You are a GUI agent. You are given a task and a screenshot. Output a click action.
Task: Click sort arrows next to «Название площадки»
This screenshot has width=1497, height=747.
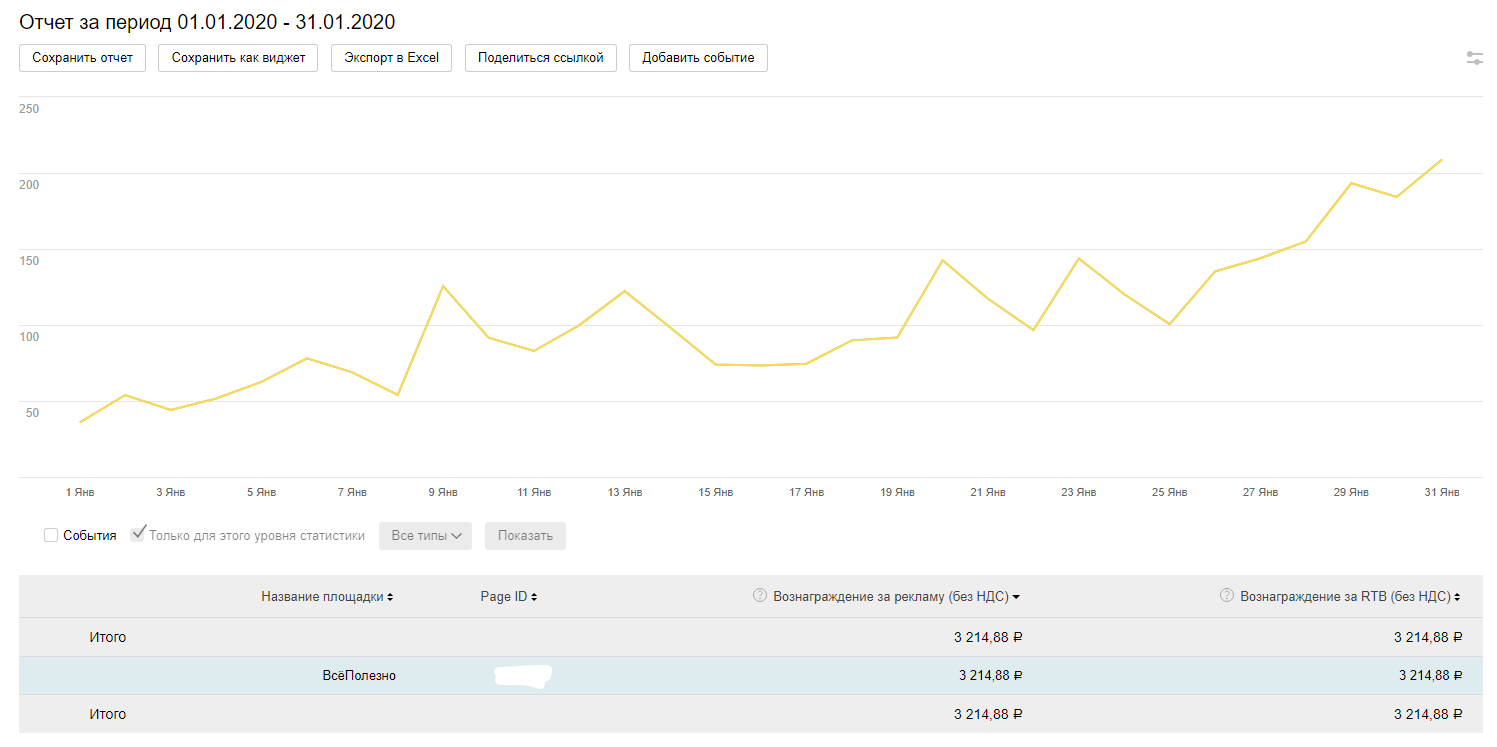pyautogui.click(x=390, y=597)
